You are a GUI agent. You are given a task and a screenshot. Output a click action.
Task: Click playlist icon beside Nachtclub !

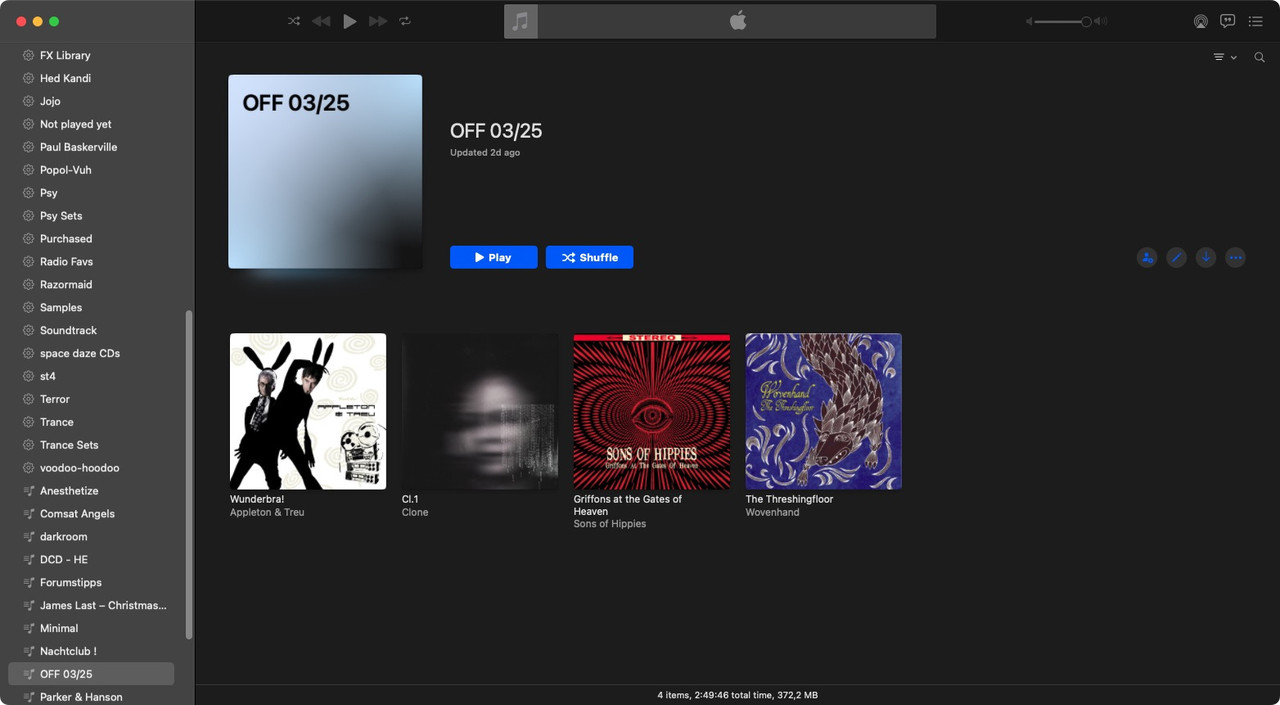click(29, 651)
